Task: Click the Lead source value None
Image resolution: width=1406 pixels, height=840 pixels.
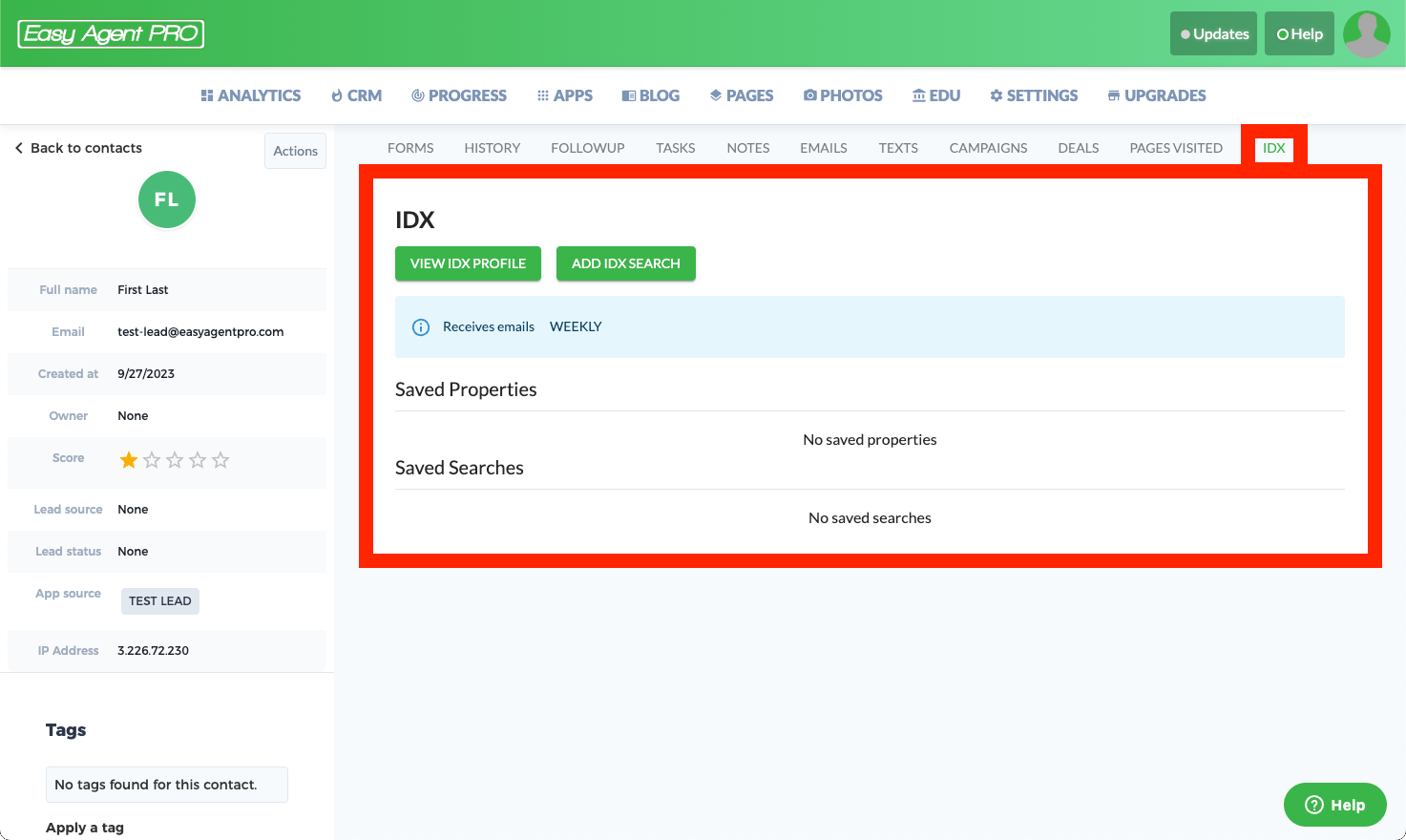Action: pyautogui.click(x=133, y=510)
